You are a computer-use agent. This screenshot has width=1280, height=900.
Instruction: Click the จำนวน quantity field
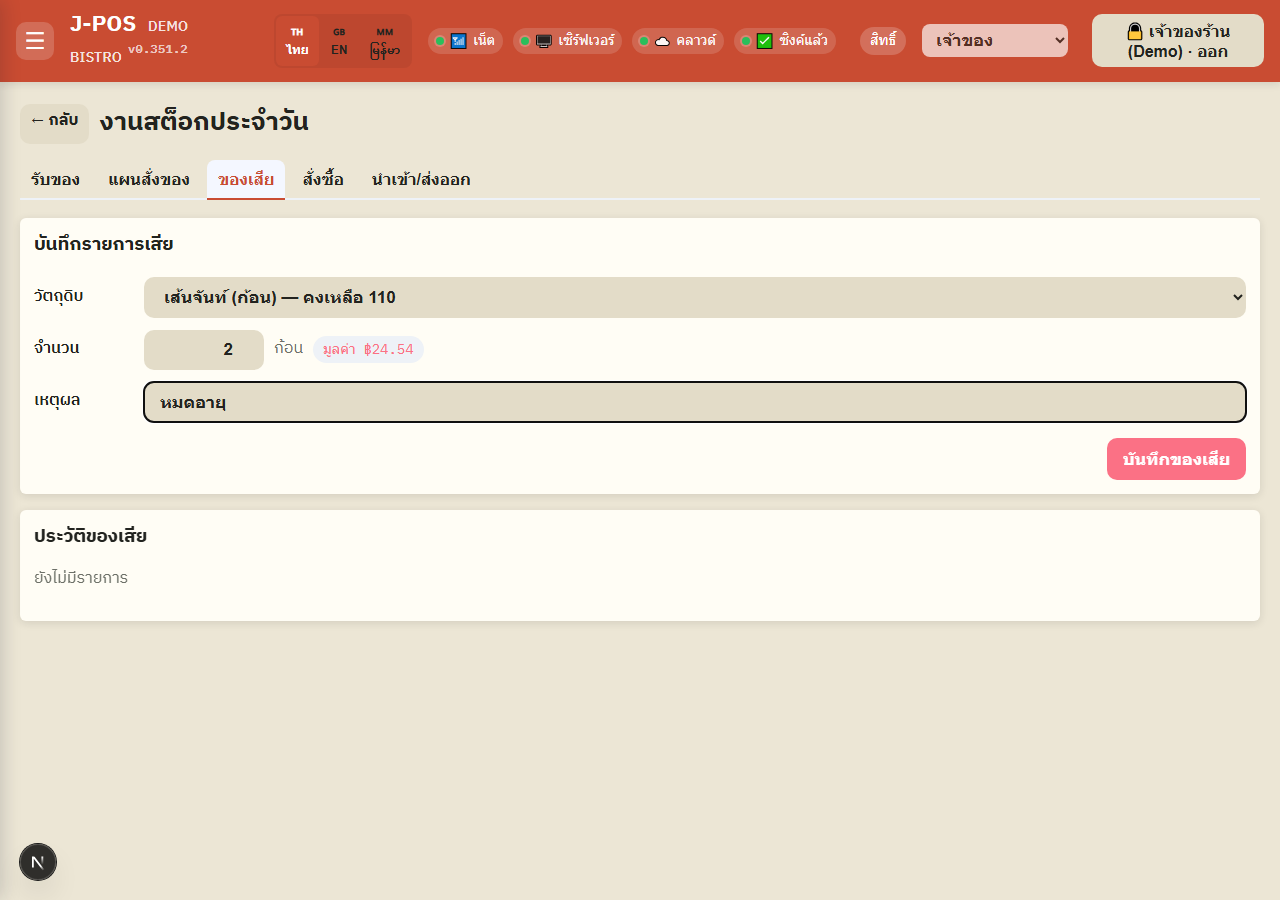click(204, 349)
